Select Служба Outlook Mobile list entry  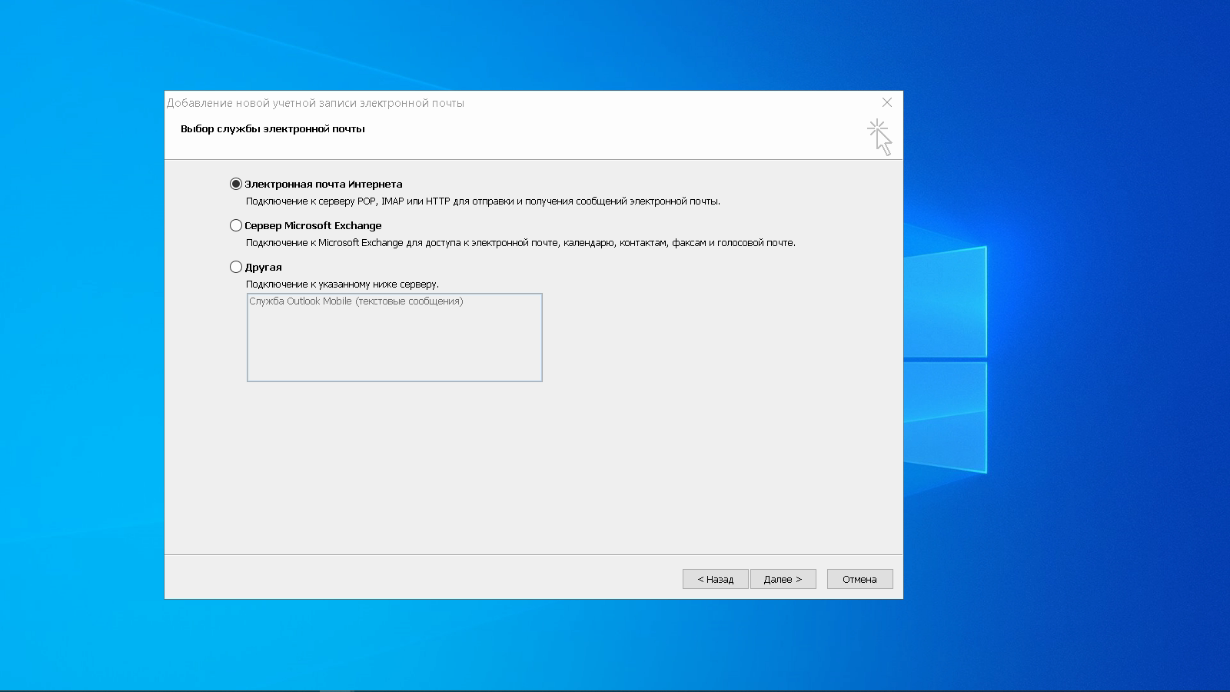pyautogui.click(x=356, y=301)
